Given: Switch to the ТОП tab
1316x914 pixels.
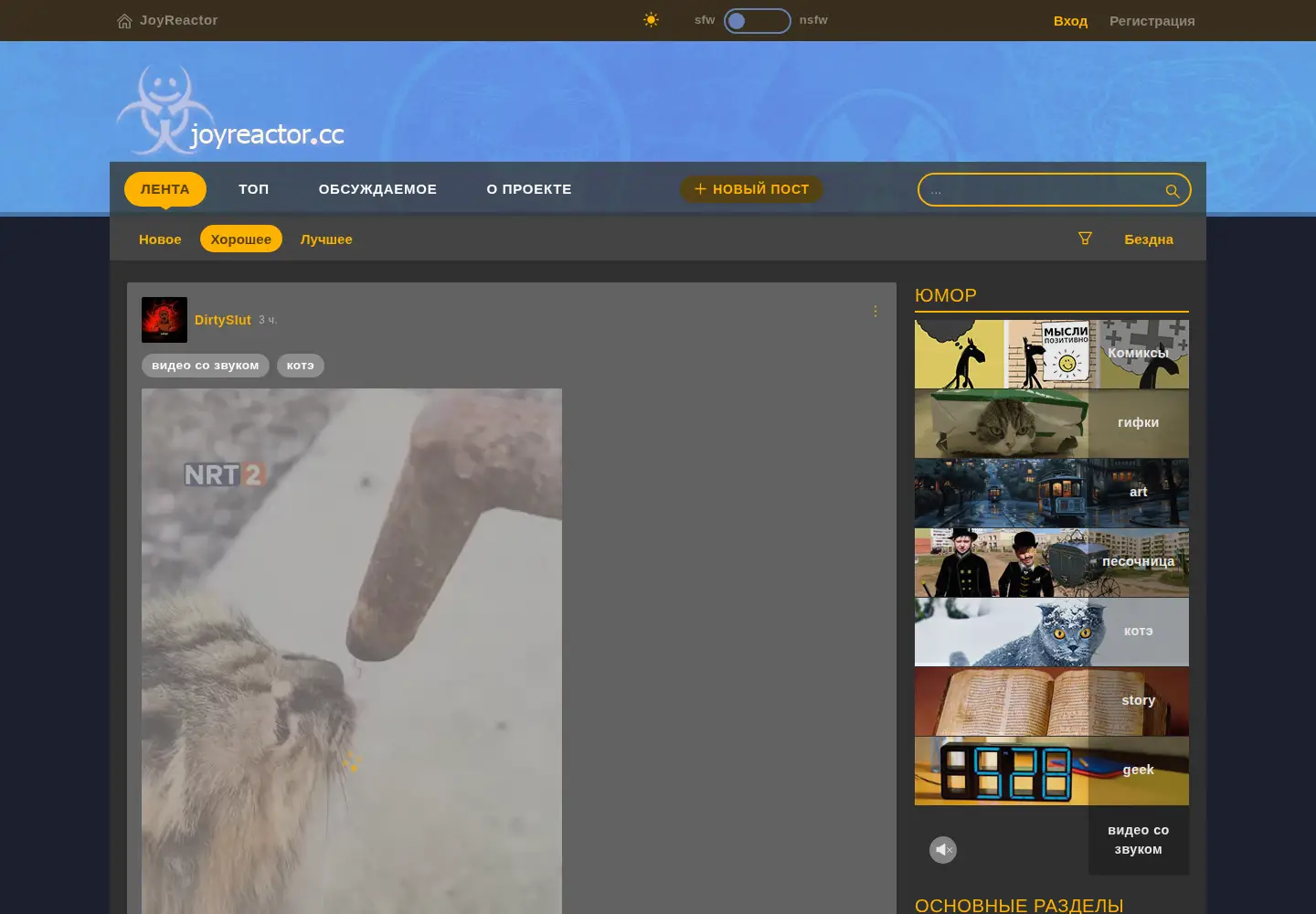Looking at the screenshot, I should (254, 189).
